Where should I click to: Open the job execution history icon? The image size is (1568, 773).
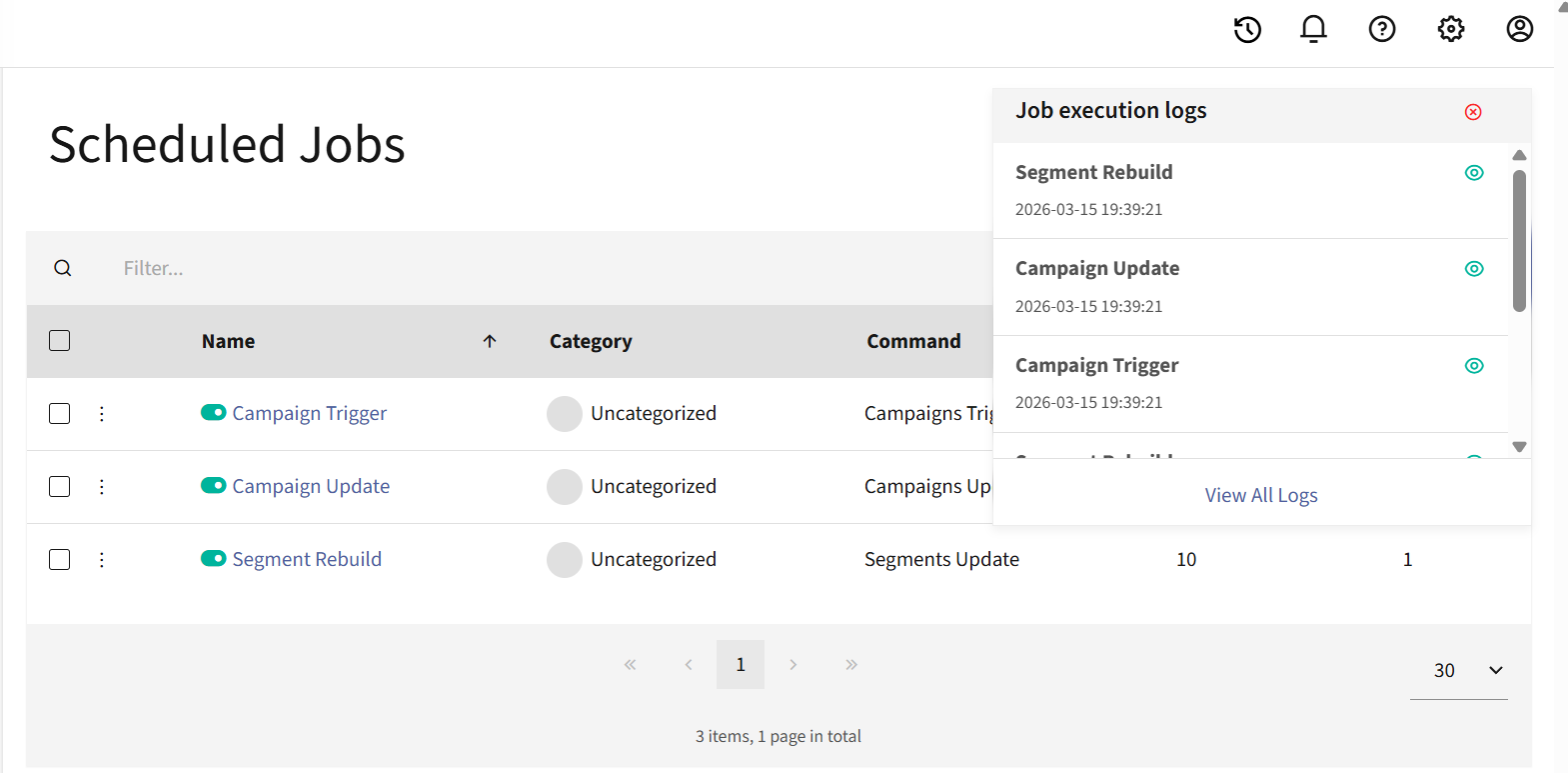coord(1247,30)
